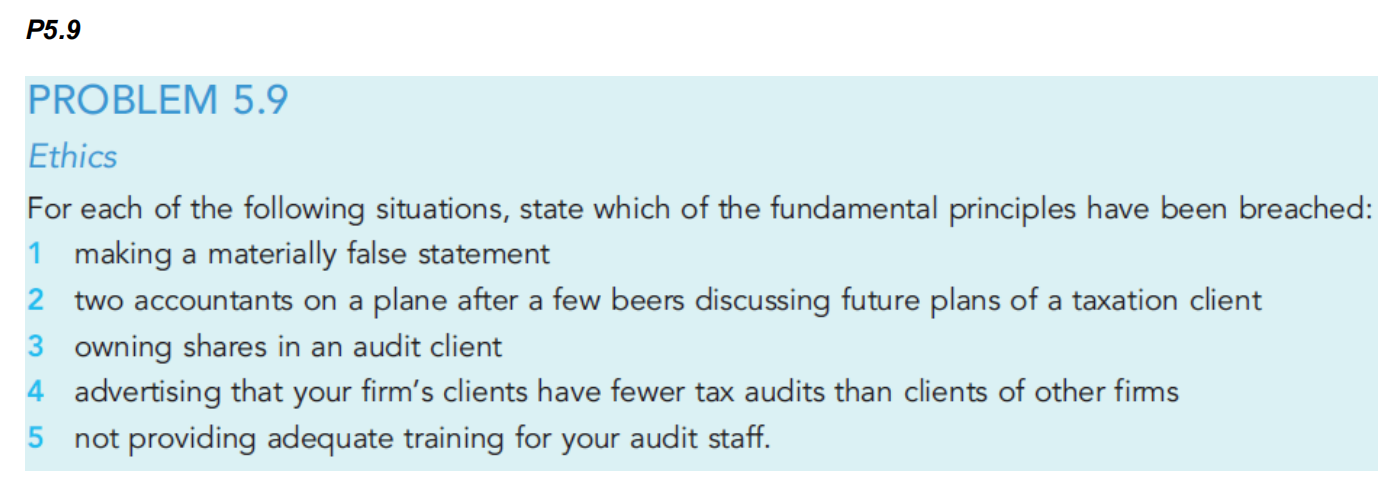Select the PROBLEM 5.9 heading
The height and width of the screenshot is (489, 1391).
coord(158,101)
